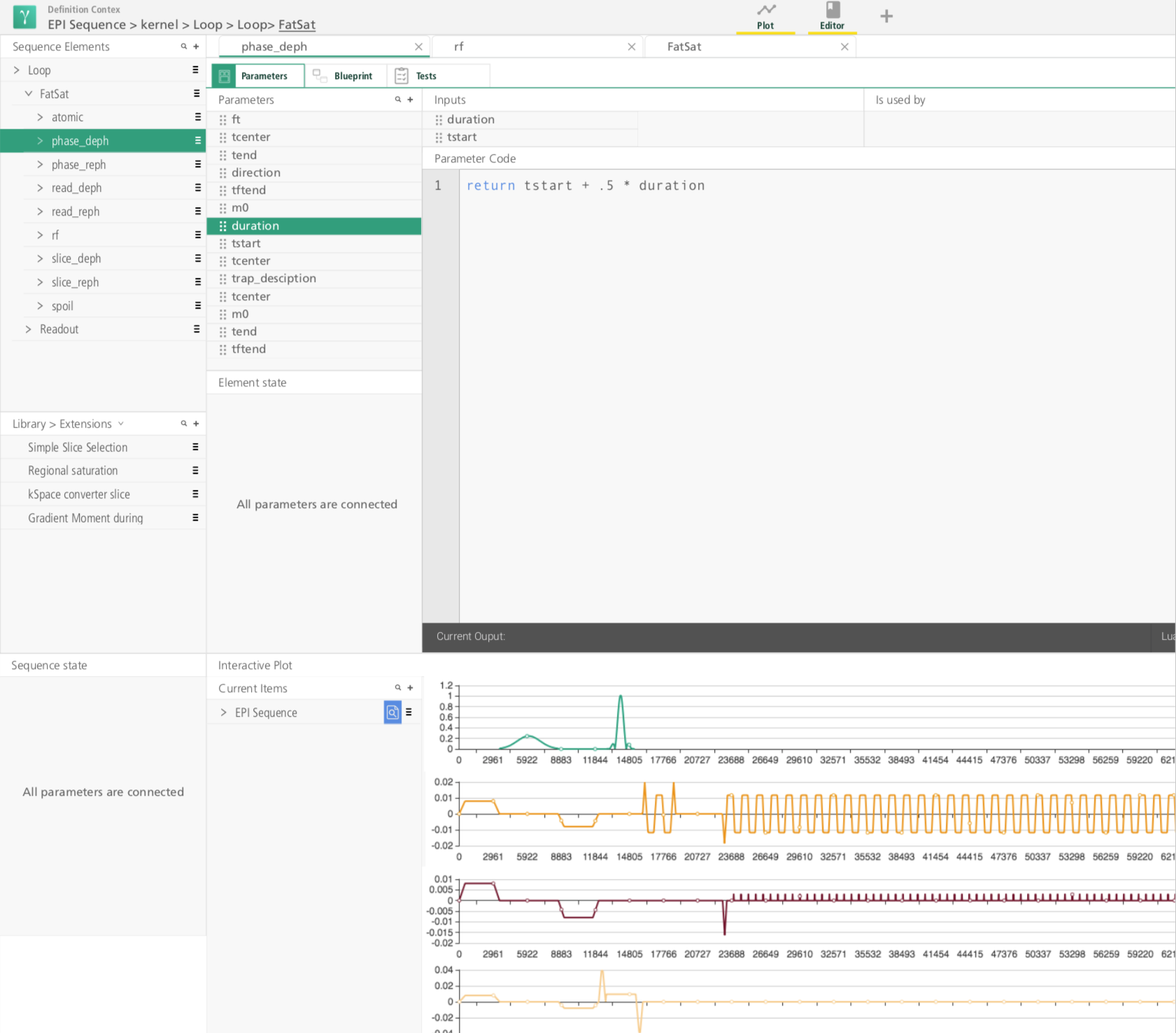Open the Library Extensions dropdown
The image size is (1176, 1033).
tap(121, 423)
